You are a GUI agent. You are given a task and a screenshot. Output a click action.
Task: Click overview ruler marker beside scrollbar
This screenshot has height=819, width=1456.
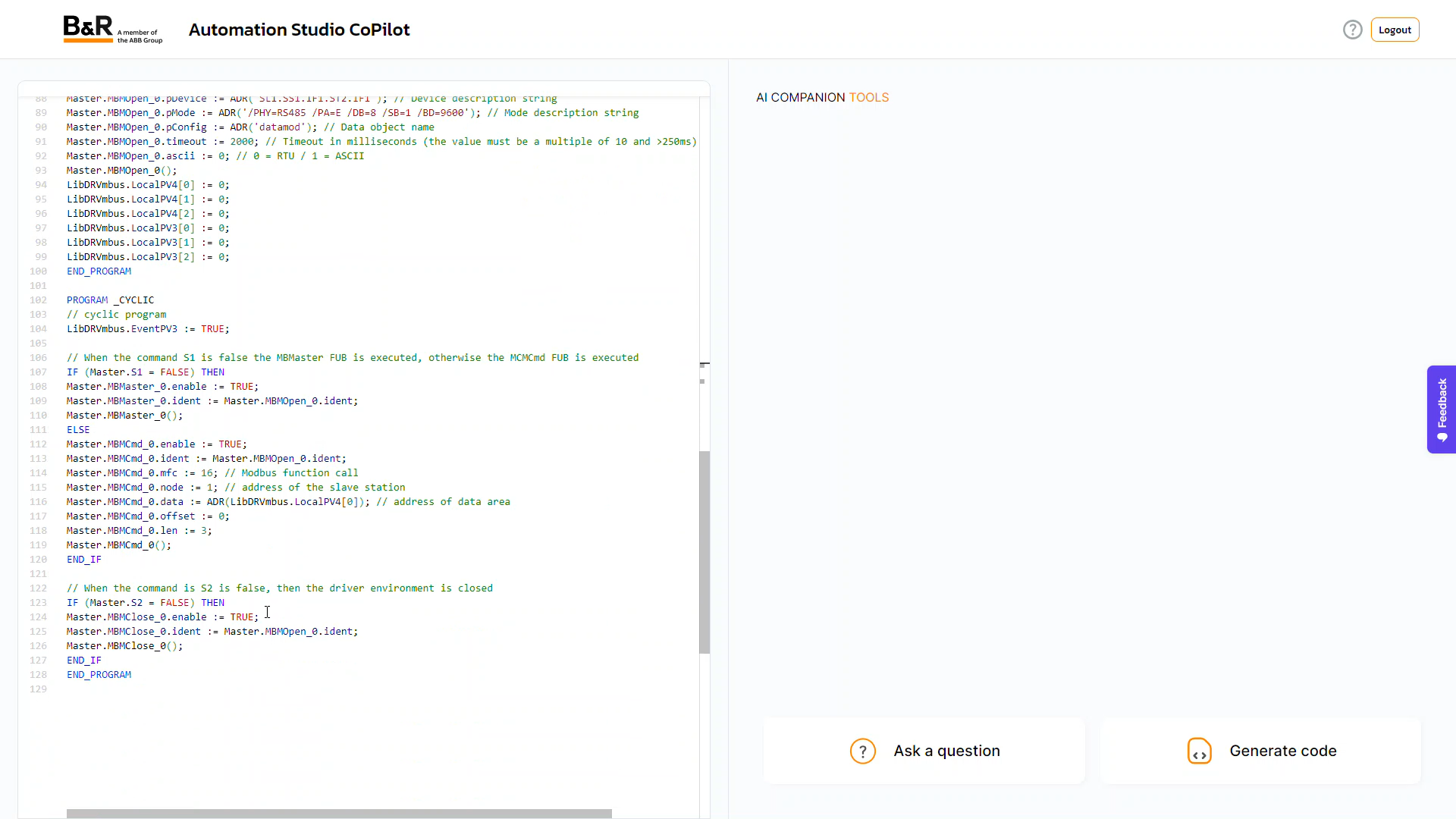coord(703,381)
